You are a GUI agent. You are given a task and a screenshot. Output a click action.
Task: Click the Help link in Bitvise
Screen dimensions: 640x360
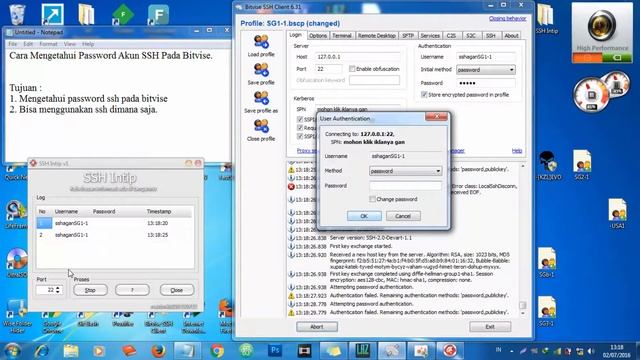tap(517, 151)
